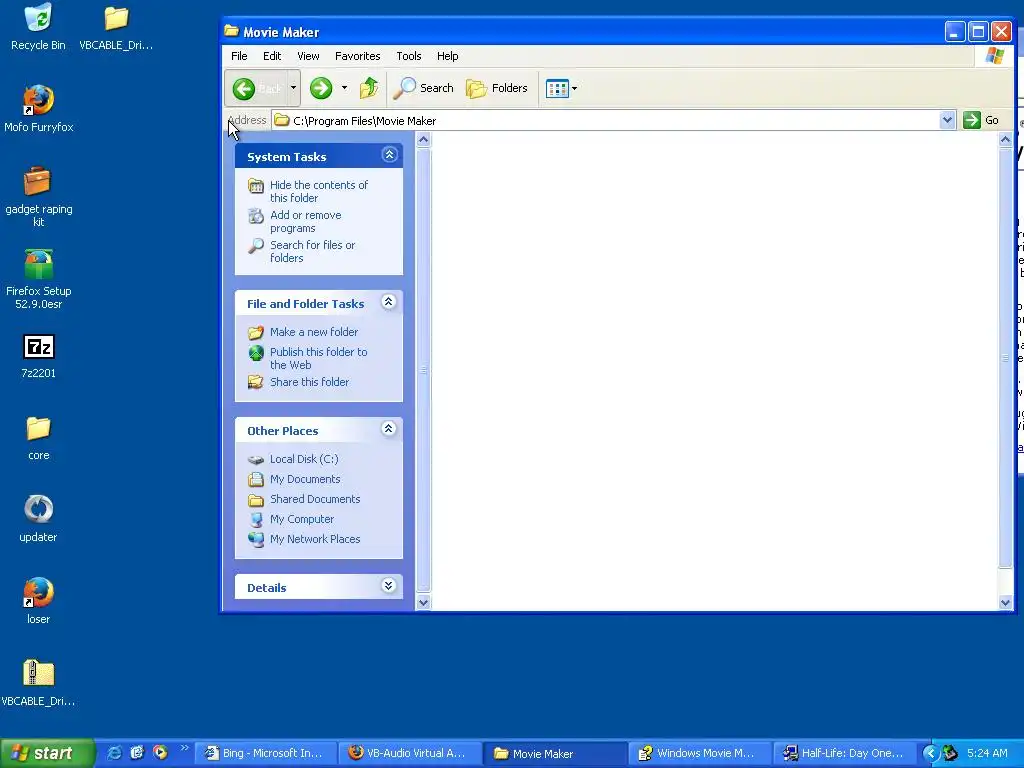Open Outlook Express from Quick Launch

[x=136, y=753]
